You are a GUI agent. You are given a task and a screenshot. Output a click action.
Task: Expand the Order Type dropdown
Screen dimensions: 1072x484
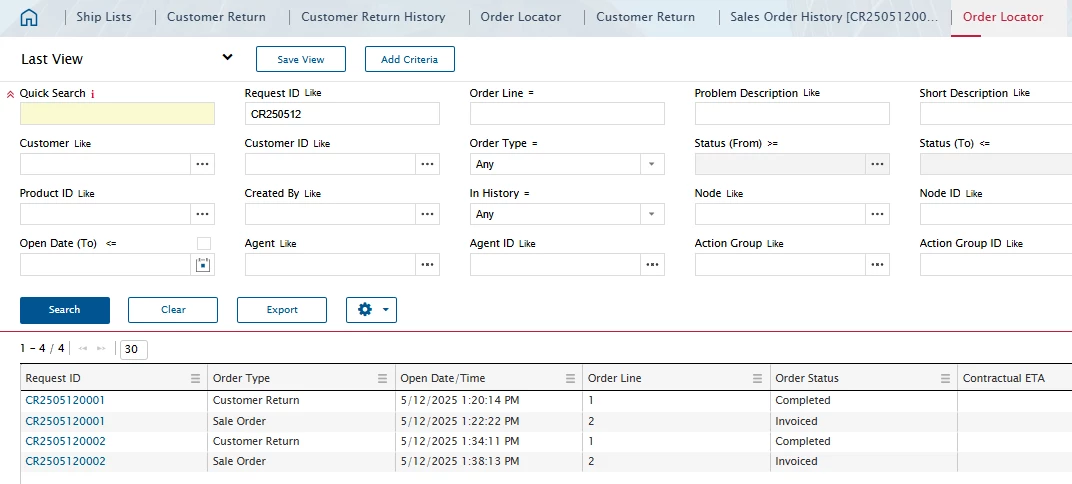[652, 164]
